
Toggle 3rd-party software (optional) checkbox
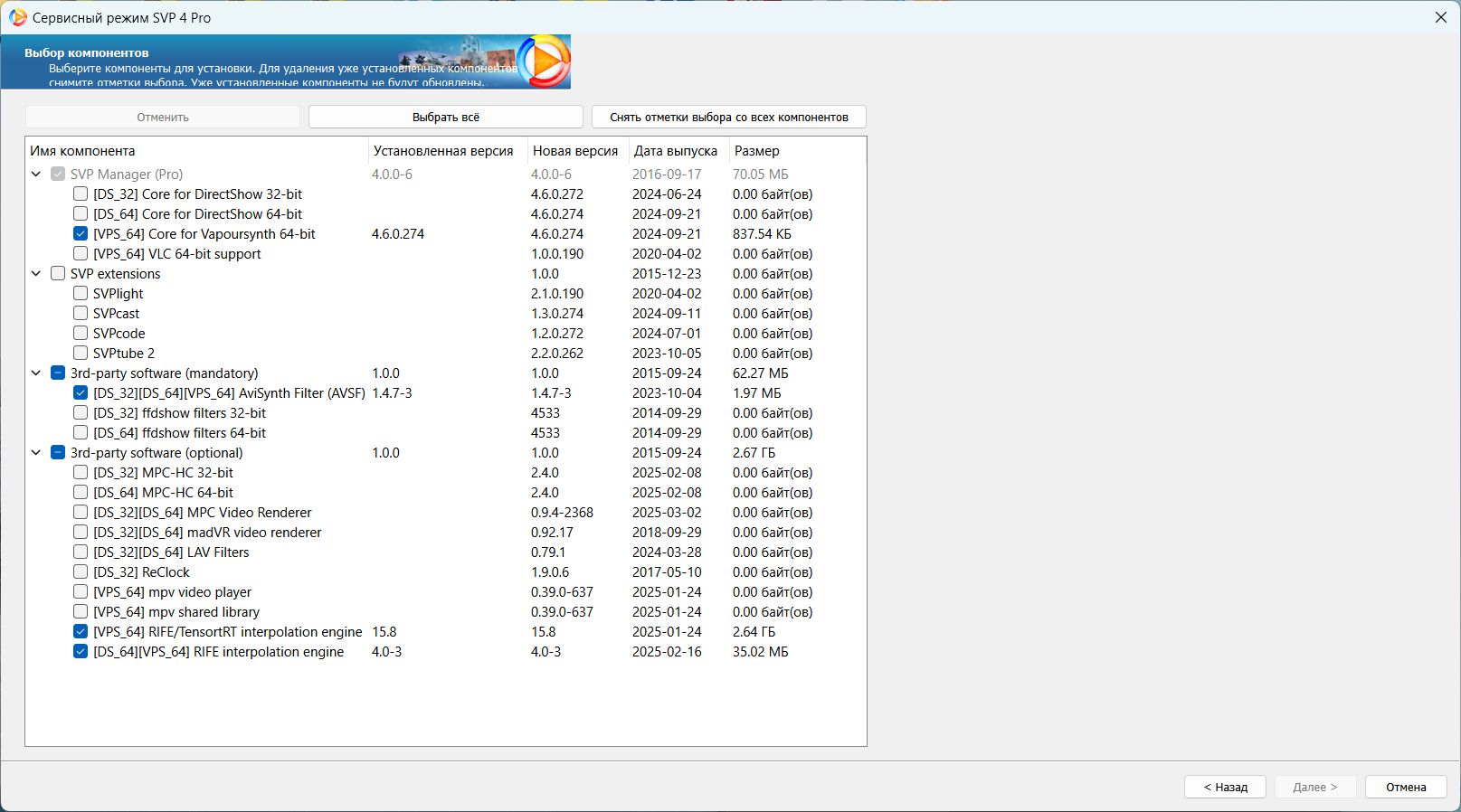pyautogui.click(x=58, y=452)
